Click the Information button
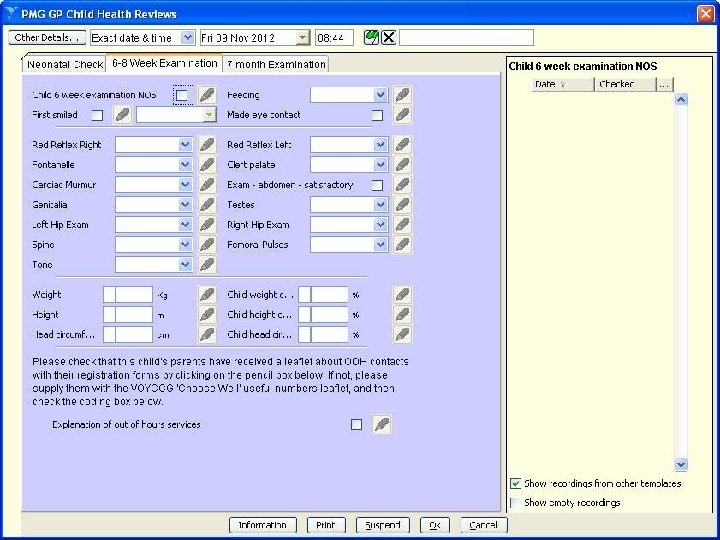Screen dimensions: 720x540 [263, 525]
